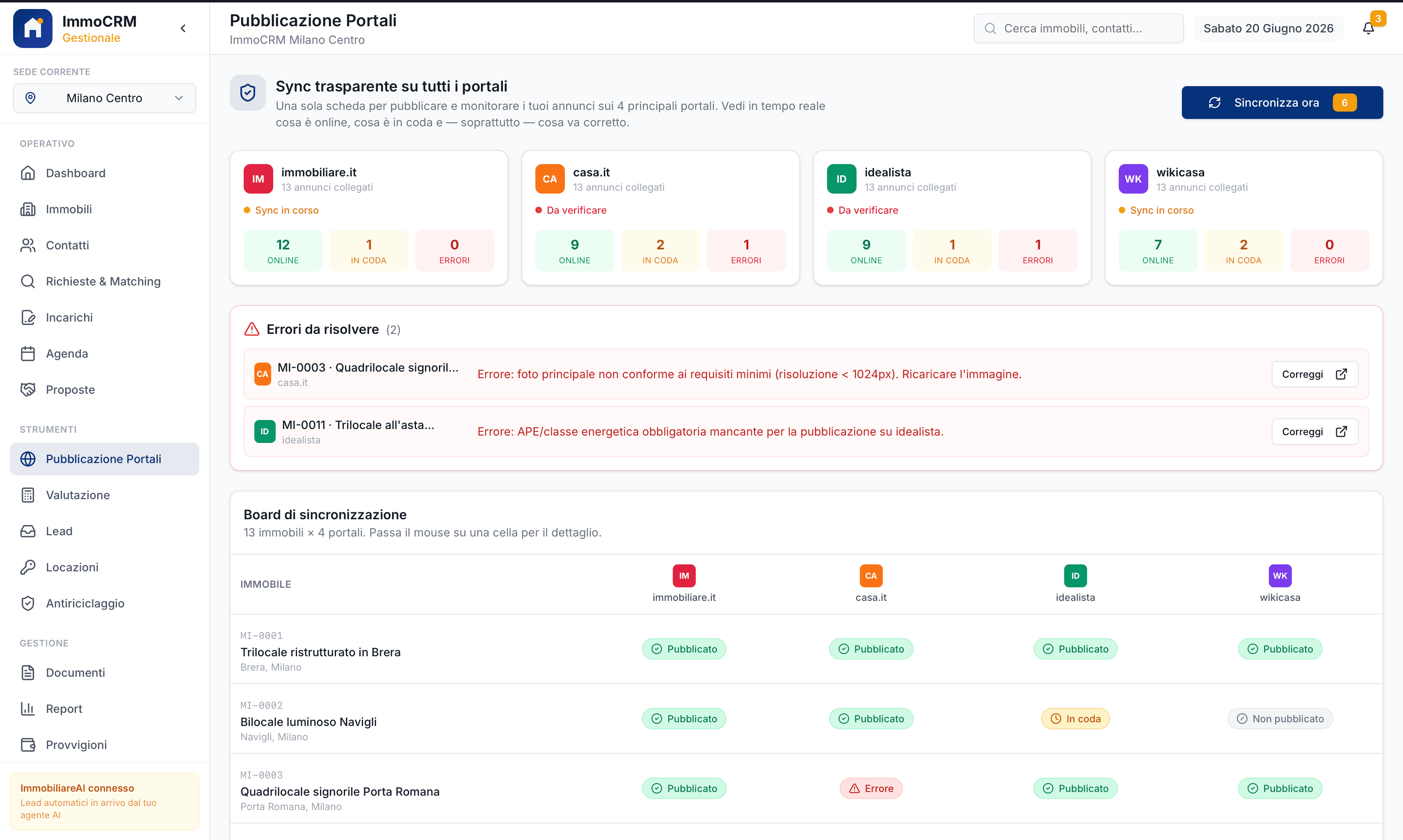The width and height of the screenshot is (1403, 840).
Task: Click the Sincronizza ora button
Action: (x=1282, y=103)
